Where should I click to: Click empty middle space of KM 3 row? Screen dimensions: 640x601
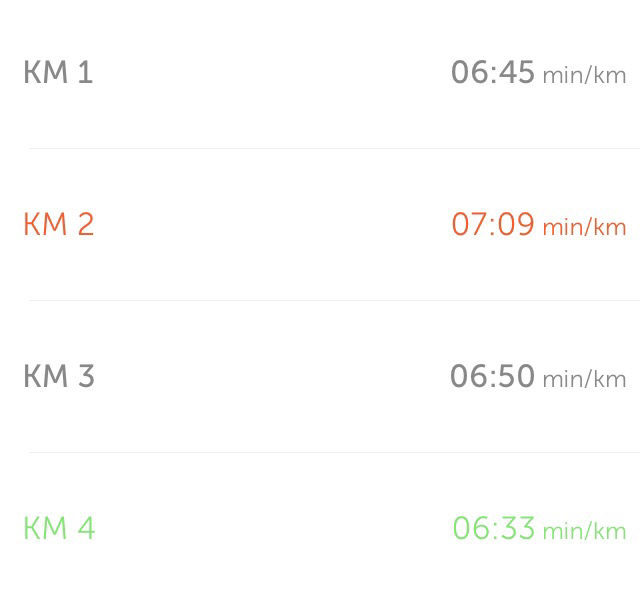click(270, 376)
